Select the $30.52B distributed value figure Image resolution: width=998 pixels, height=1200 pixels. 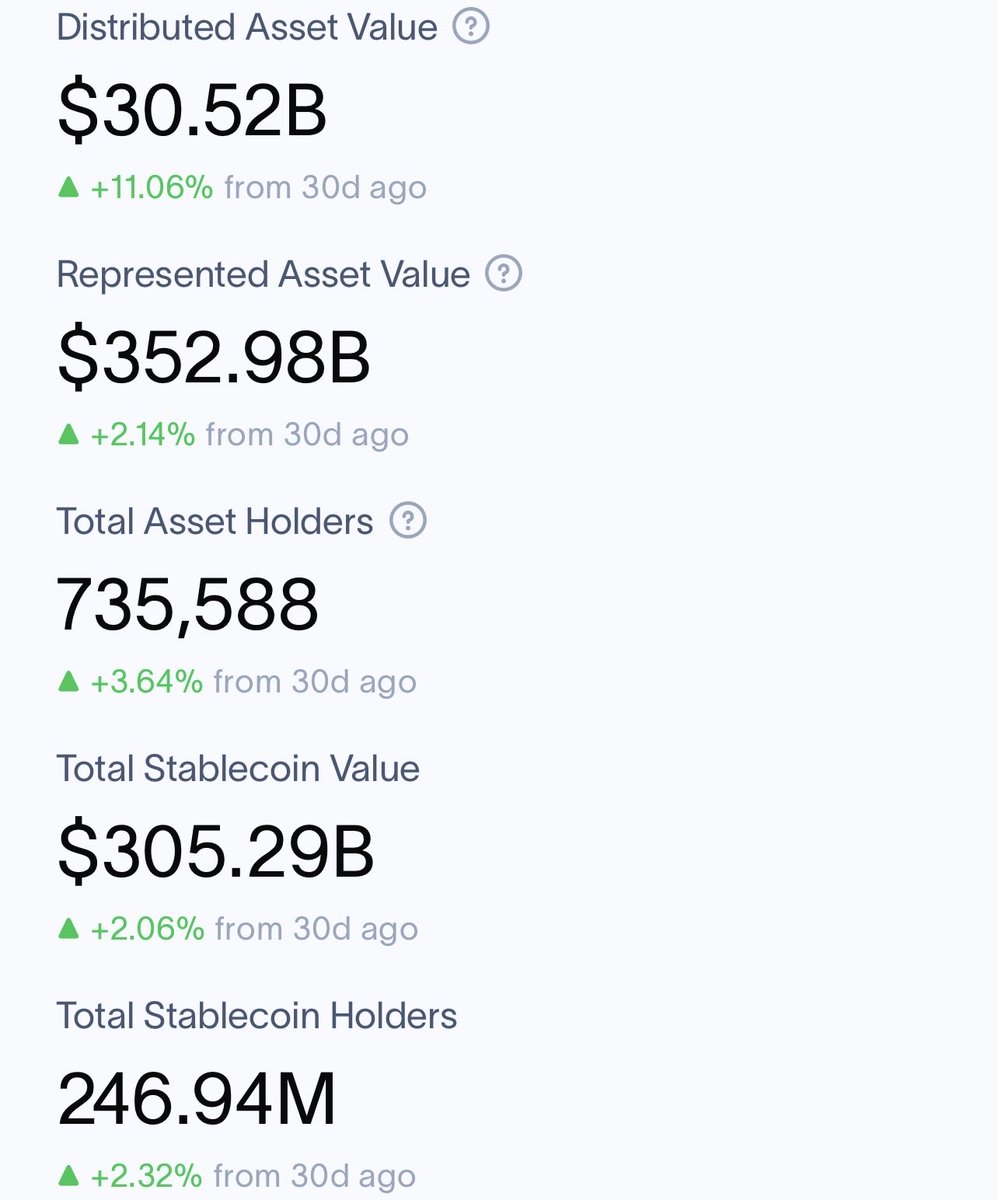click(x=192, y=110)
